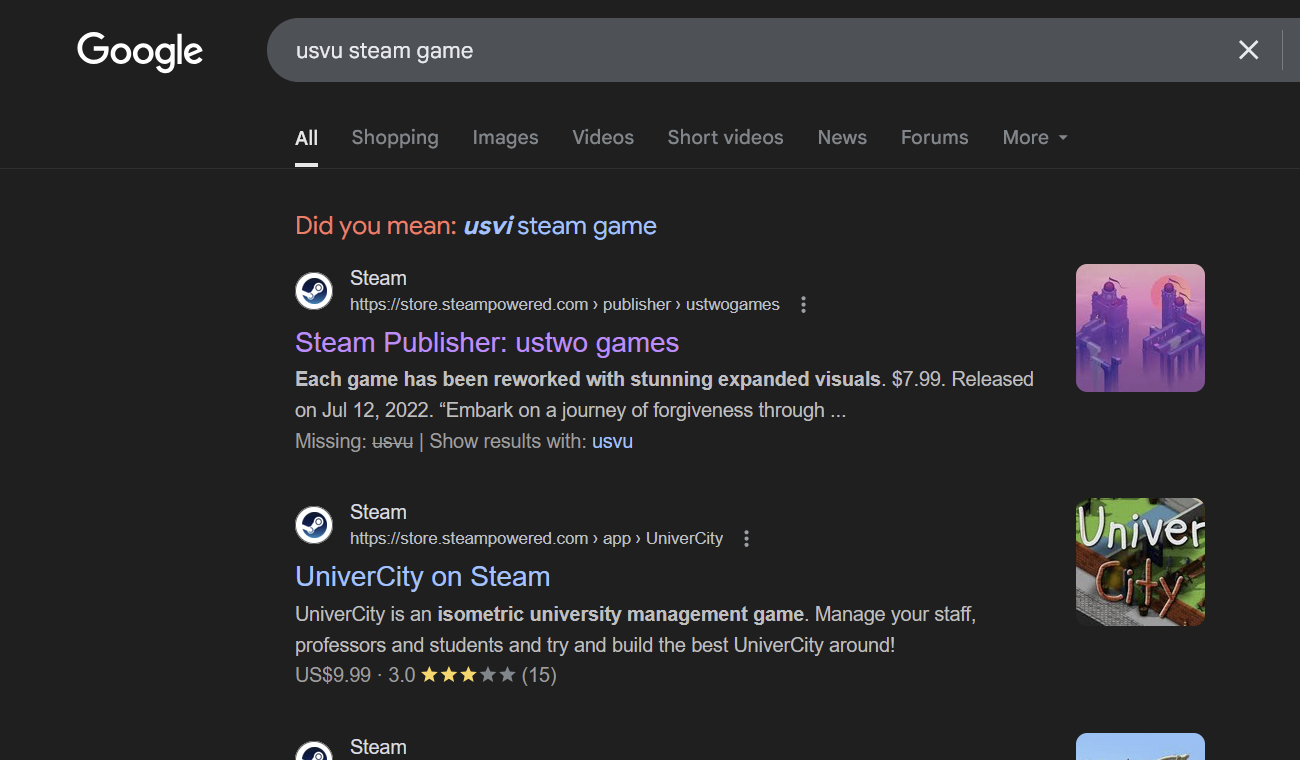The height and width of the screenshot is (760, 1300).
Task: Click the ustwo games result description snippet
Action: click(664, 395)
